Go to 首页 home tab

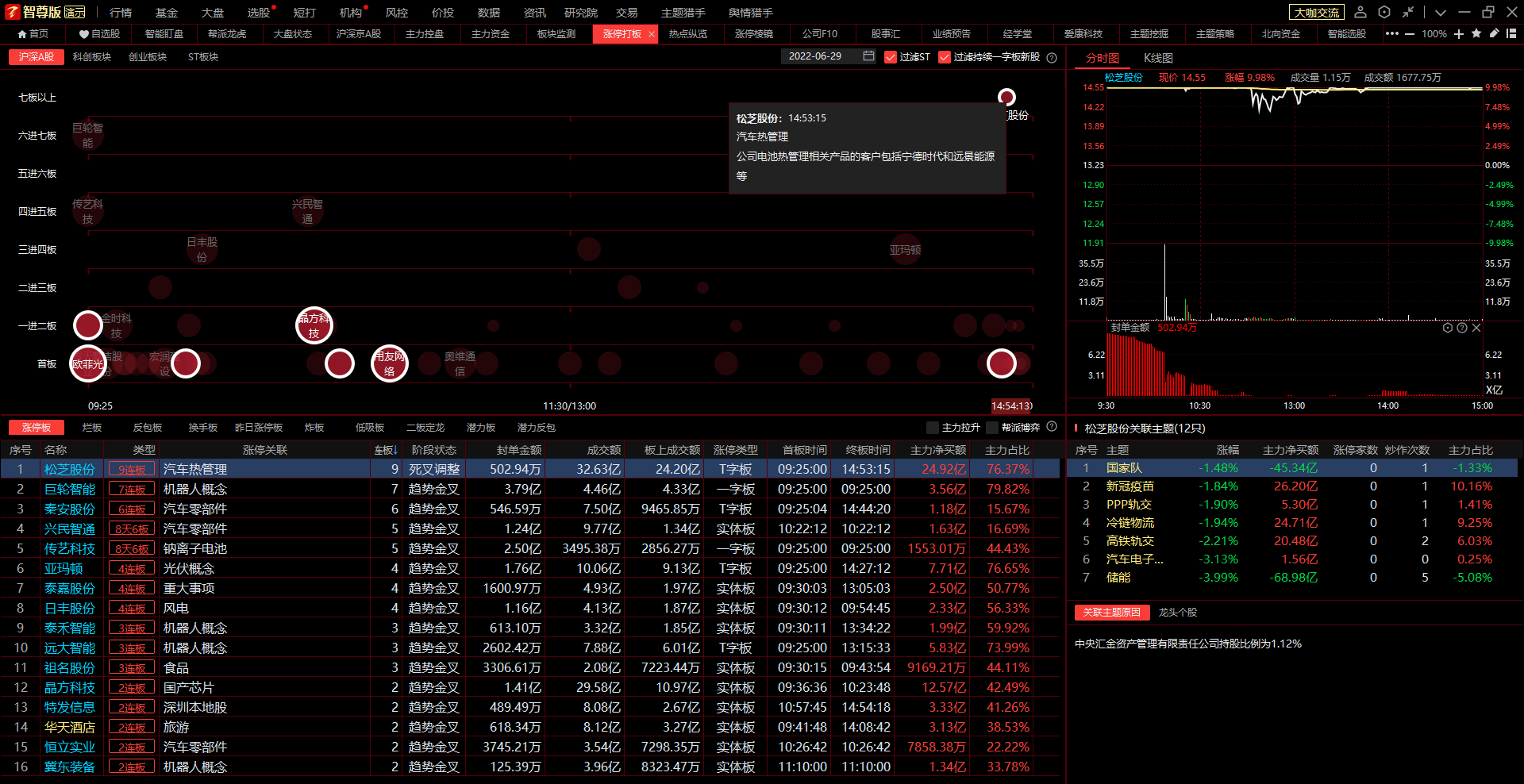[x=33, y=34]
